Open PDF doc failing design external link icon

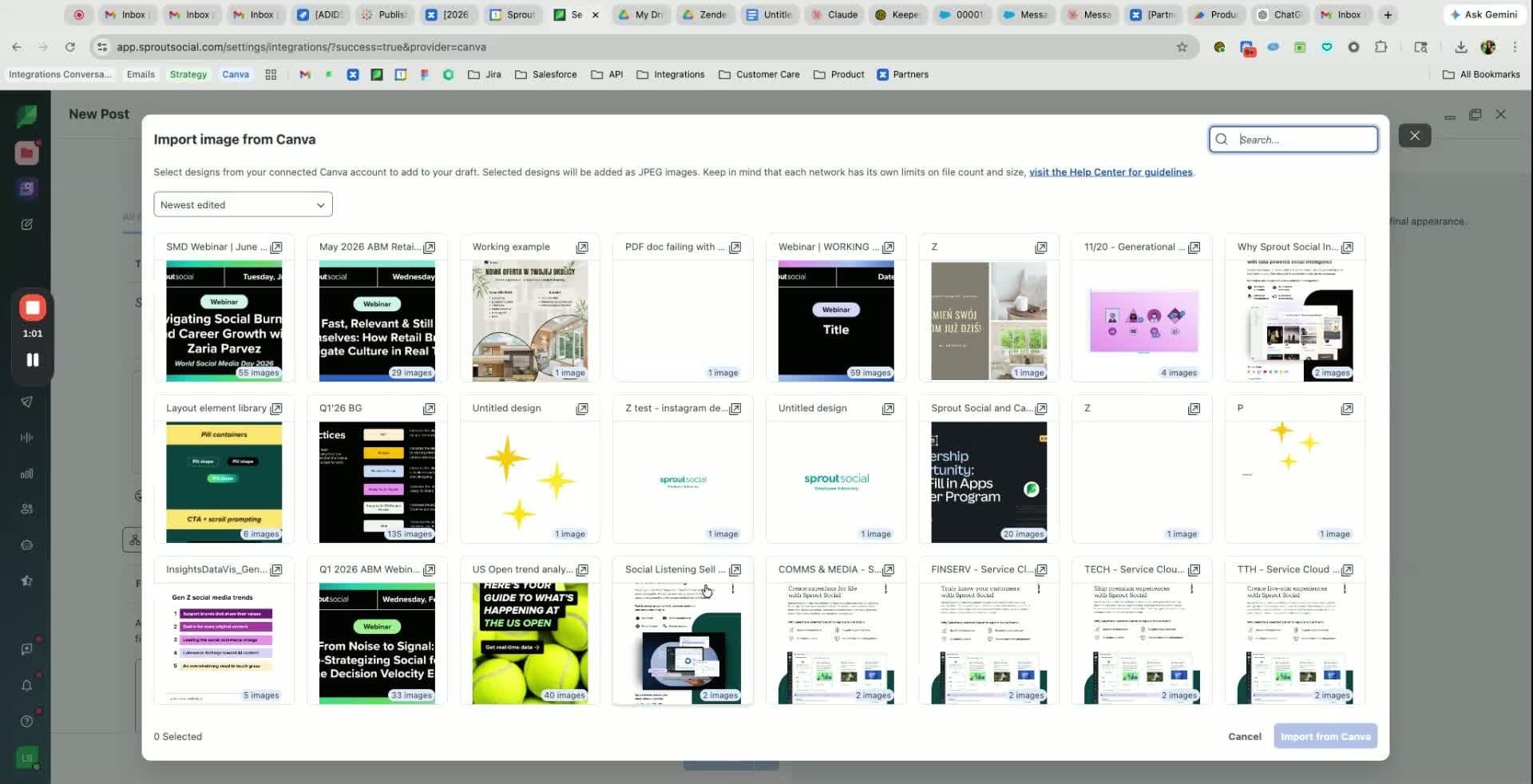[735, 247]
